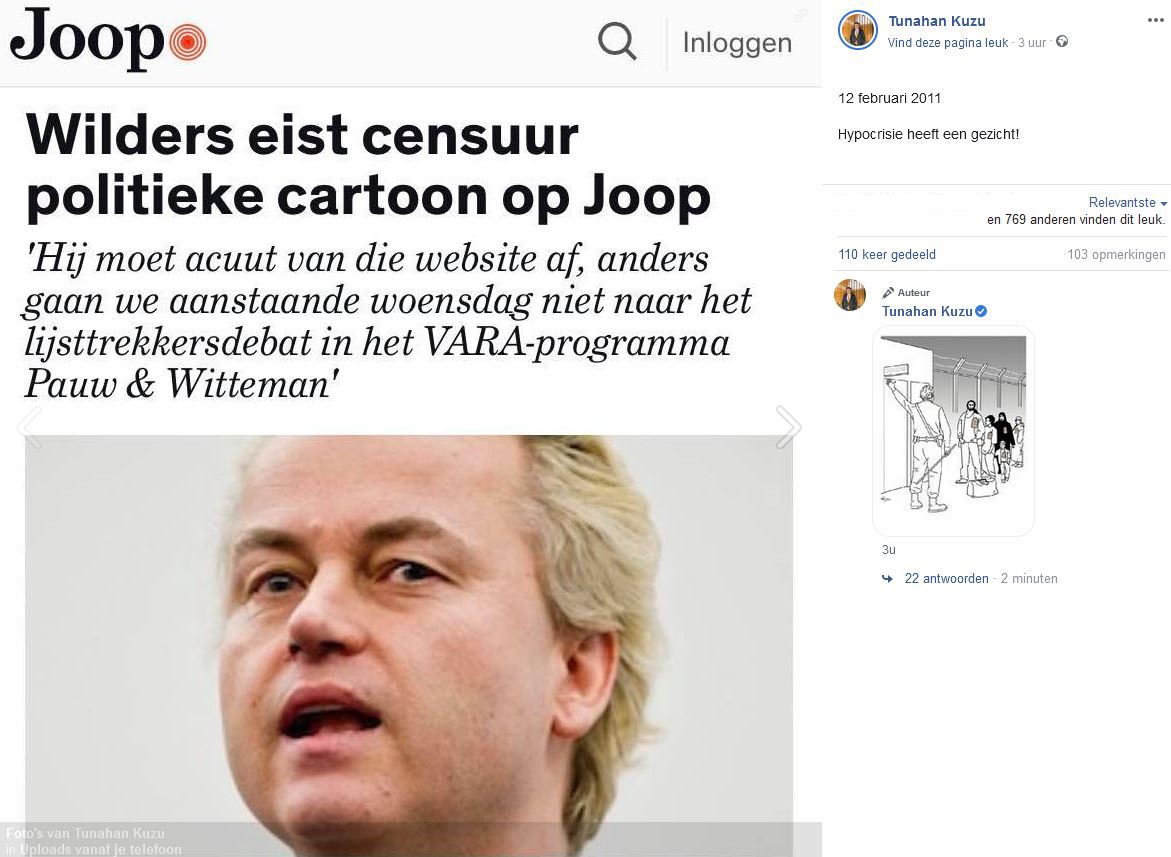Open the Joop logo homepage
The image size is (1171, 857).
tap(108, 40)
